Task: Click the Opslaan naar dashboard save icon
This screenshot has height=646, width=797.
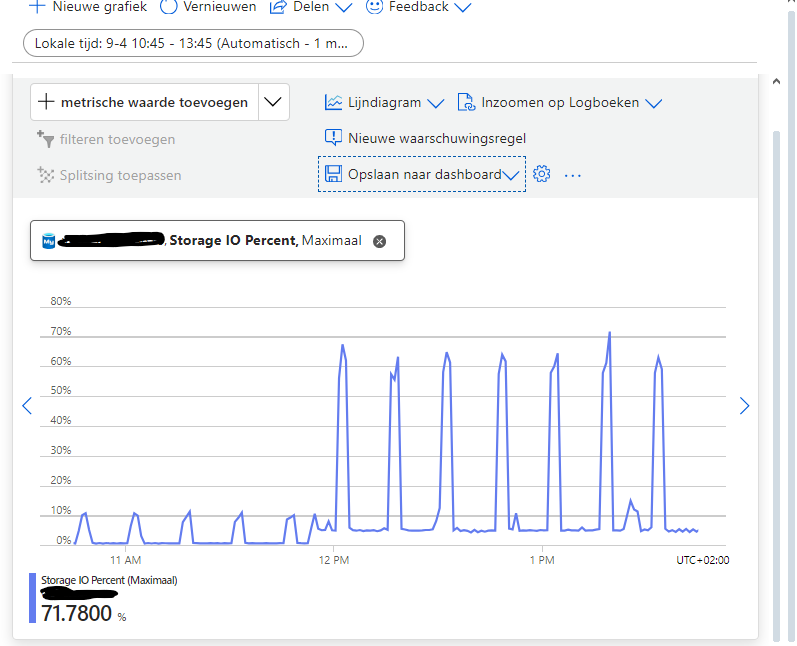Action: click(x=333, y=174)
